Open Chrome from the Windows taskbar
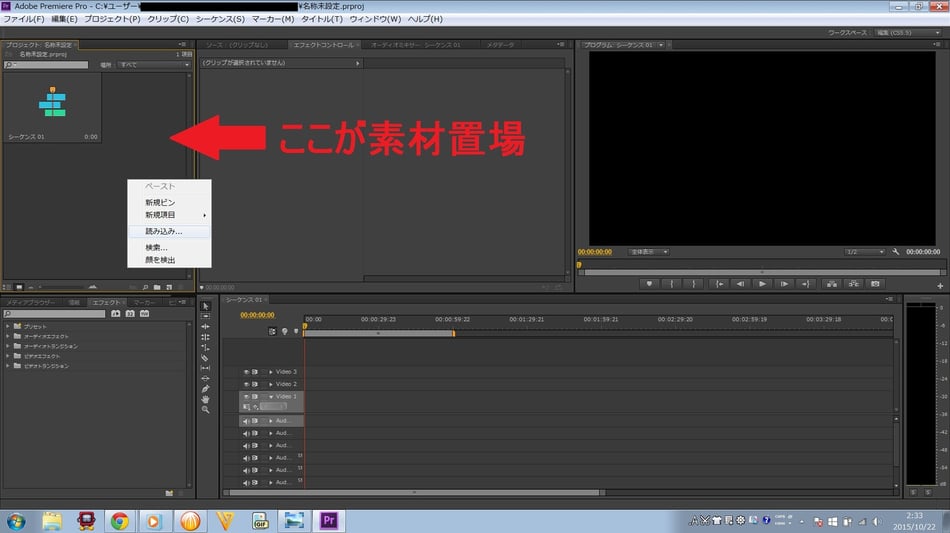 (120, 520)
